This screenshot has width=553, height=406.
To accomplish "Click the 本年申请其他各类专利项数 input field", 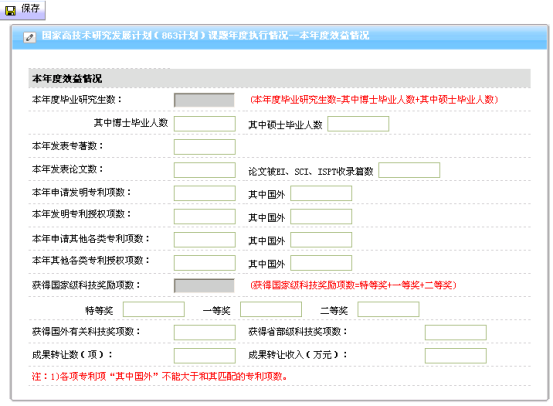I will point(205,240).
